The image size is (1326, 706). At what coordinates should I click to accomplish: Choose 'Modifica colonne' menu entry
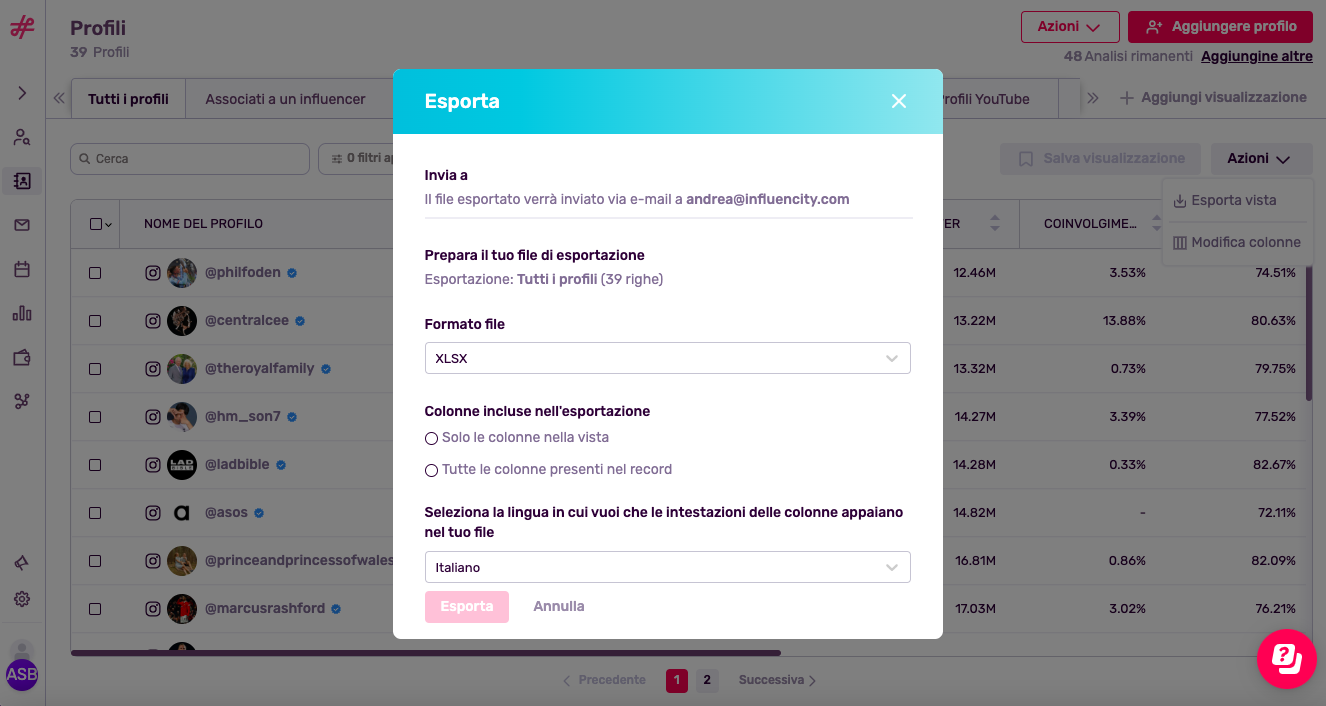point(1237,242)
